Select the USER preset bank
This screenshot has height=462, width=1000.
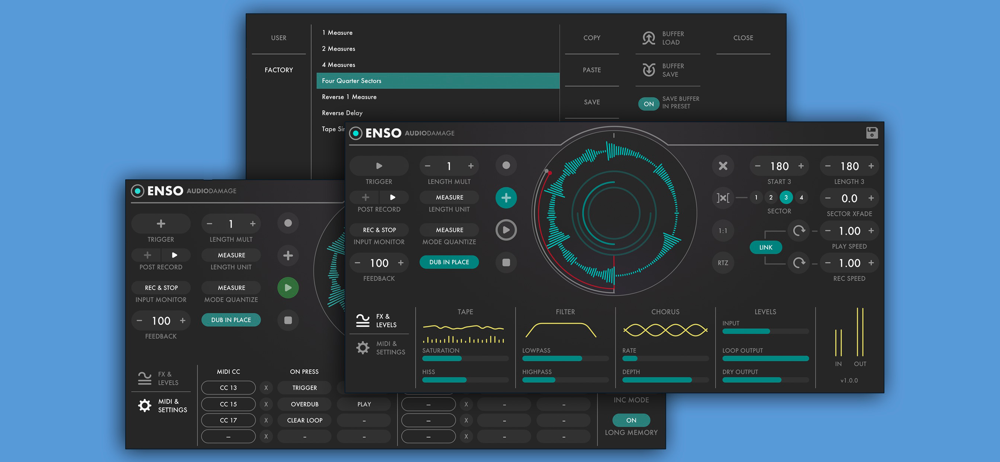click(279, 38)
